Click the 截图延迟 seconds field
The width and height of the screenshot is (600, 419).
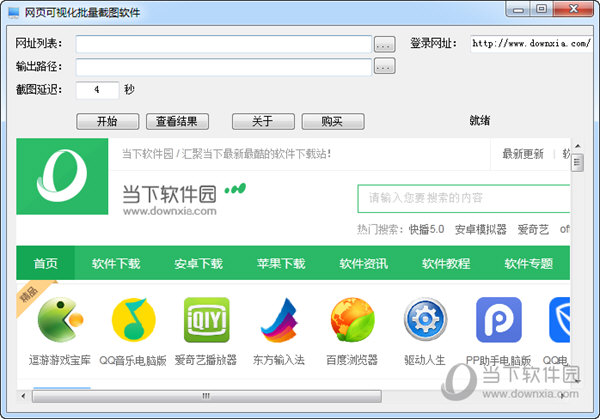point(97,90)
